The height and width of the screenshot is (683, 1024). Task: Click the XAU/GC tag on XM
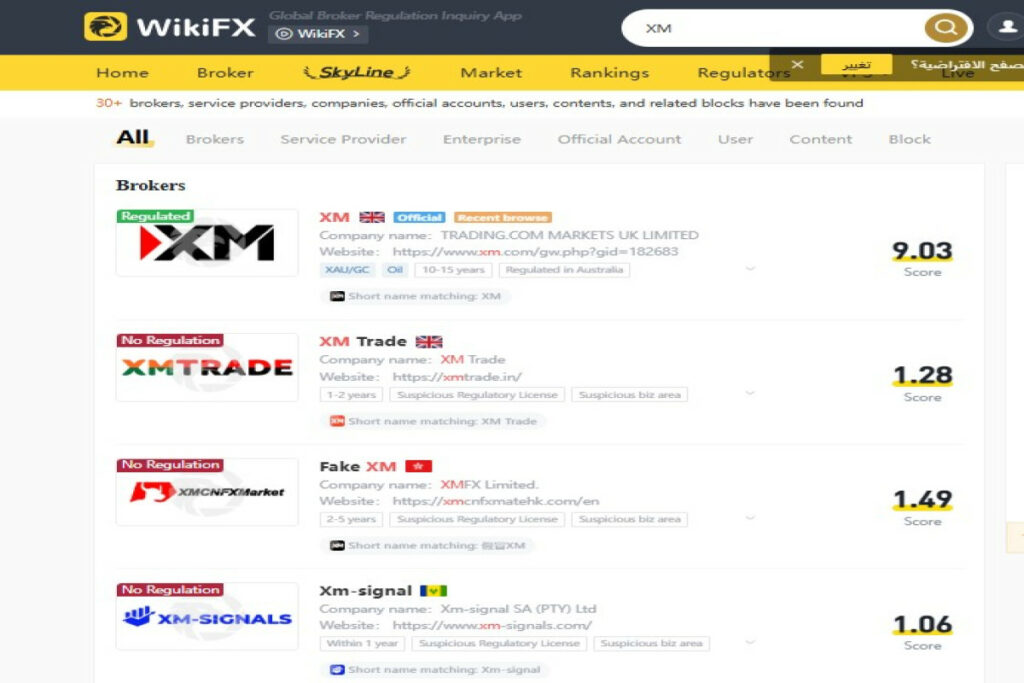point(347,270)
